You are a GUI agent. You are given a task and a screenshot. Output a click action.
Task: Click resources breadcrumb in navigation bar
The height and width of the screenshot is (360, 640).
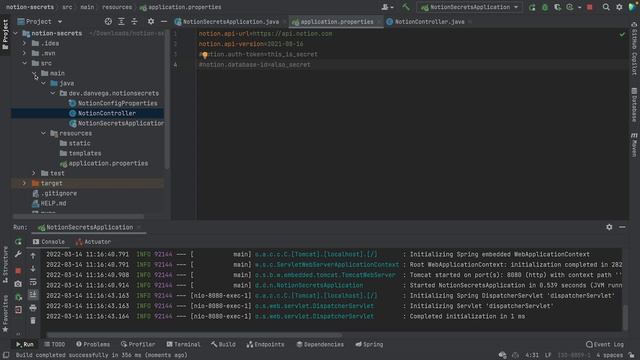[x=117, y=7]
